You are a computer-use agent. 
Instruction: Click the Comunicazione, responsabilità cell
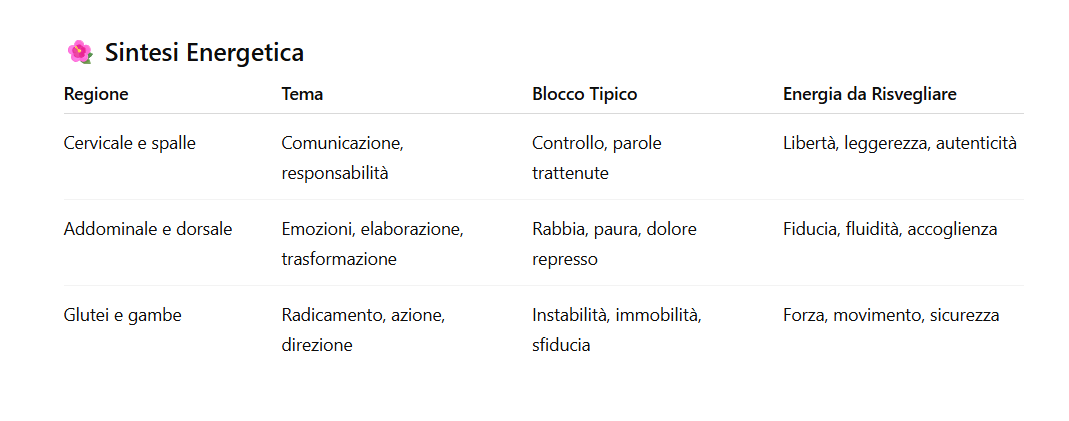342,158
